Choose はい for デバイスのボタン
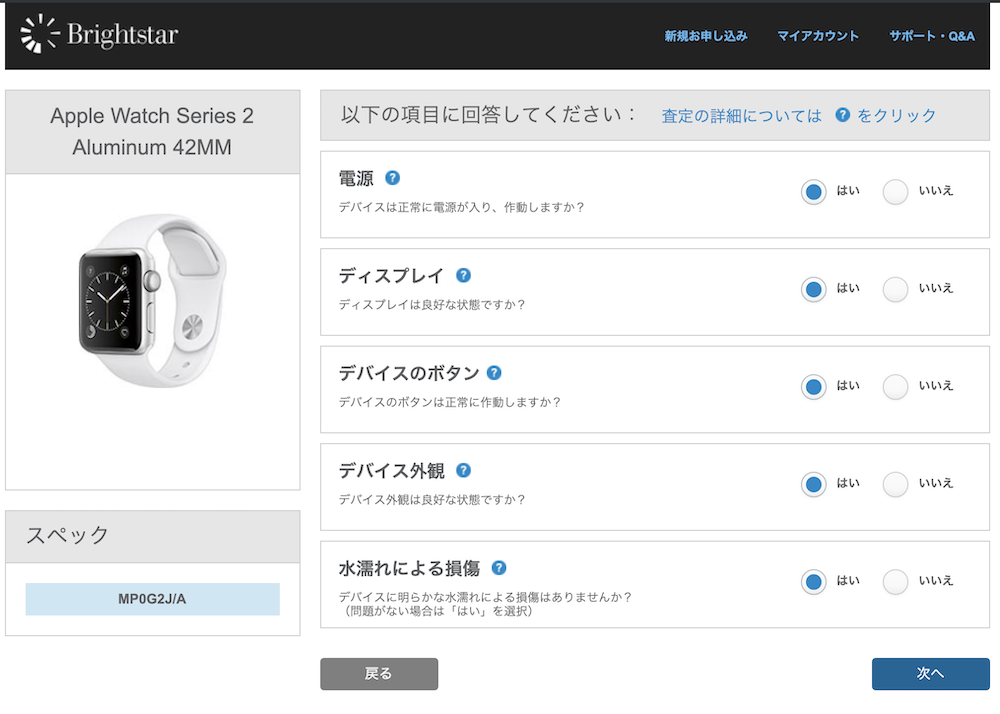This screenshot has height=714, width=1000. point(814,387)
